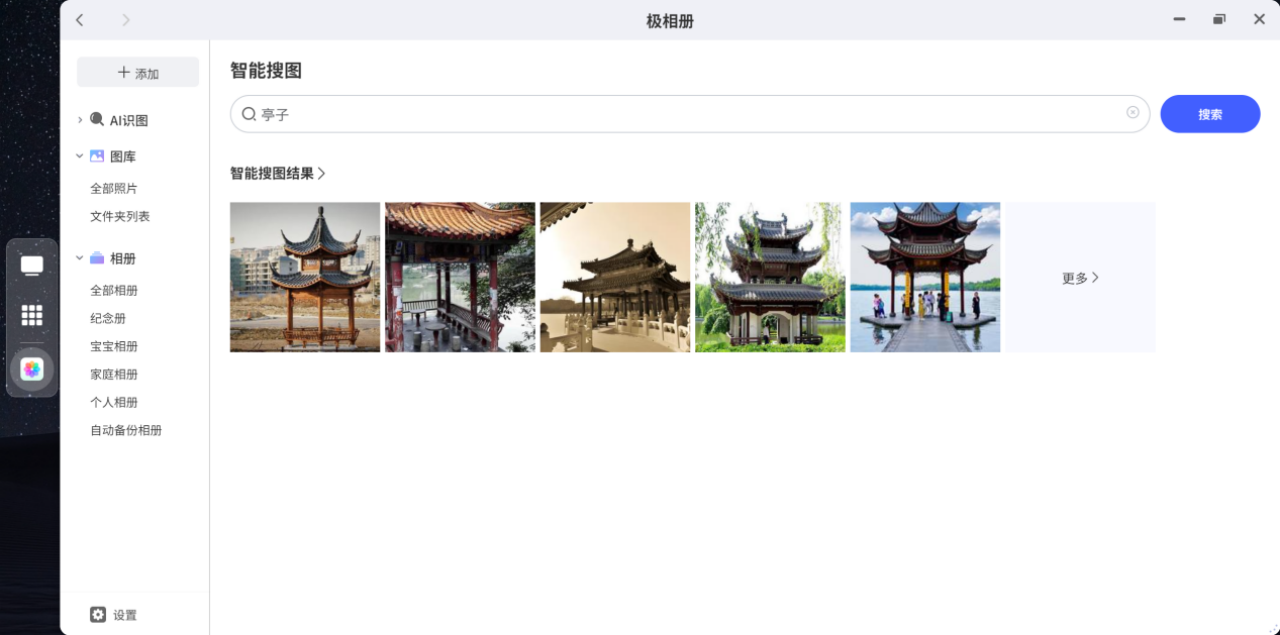Screen dimensions: 1280x635
Task: Select 家庭相册
Action: click(x=114, y=374)
